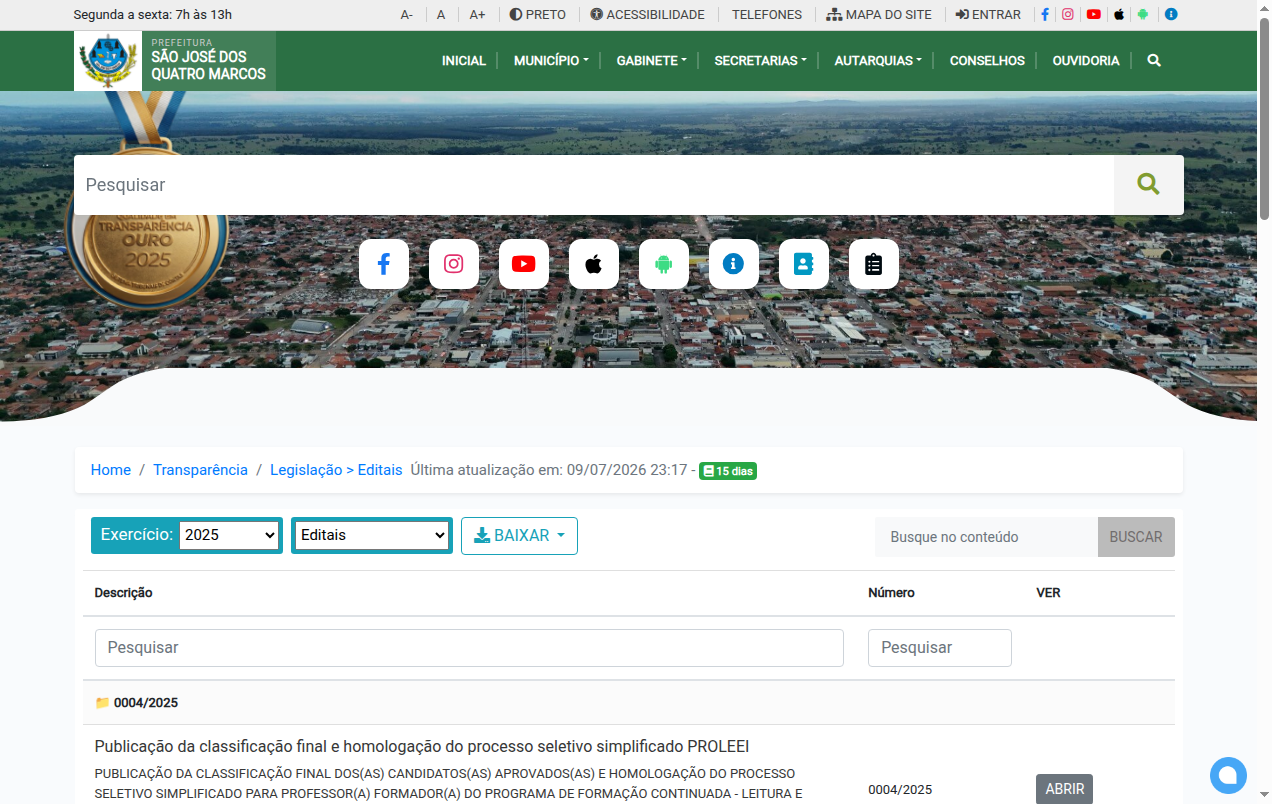The height and width of the screenshot is (804, 1272).
Task: Open ACESSIBILIDADE page
Action: point(647,15)
